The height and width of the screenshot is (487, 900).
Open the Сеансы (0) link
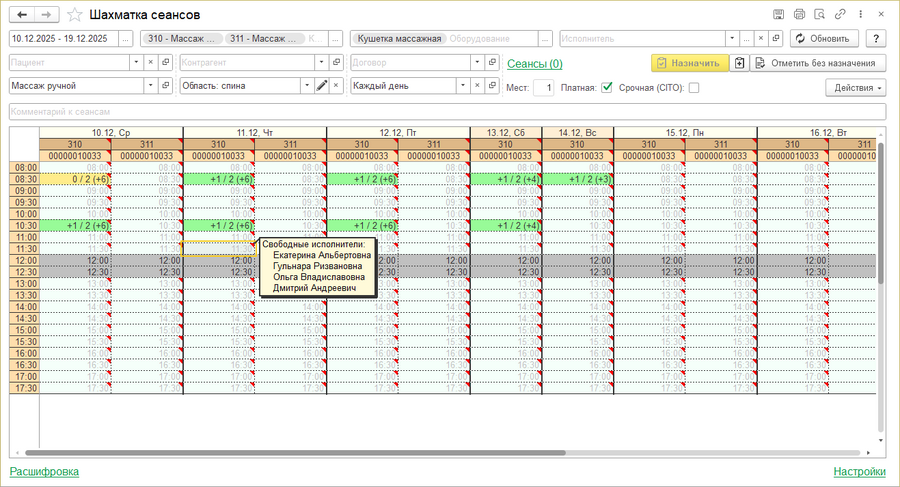click(534, 63)
